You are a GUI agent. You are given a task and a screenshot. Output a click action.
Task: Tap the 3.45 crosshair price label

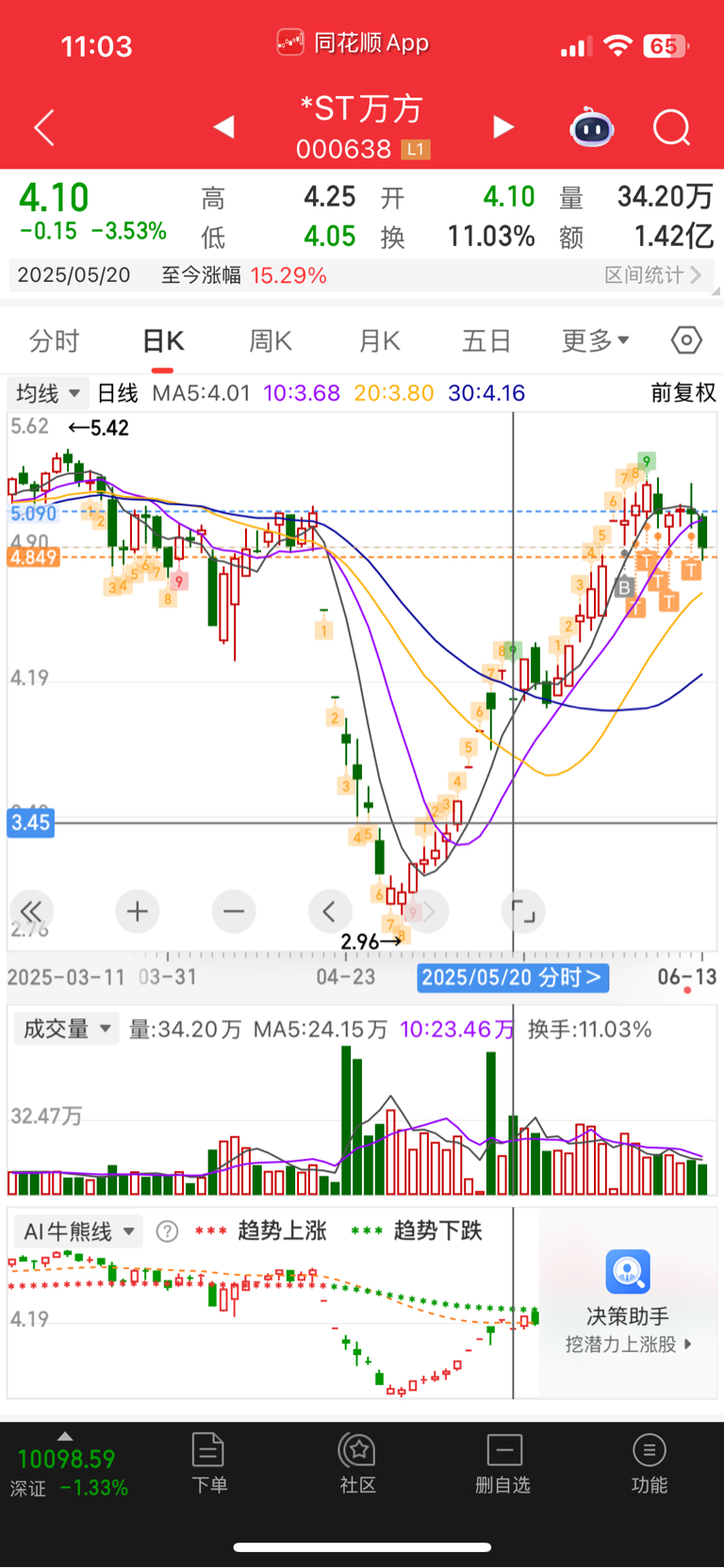tap(30, 822)
